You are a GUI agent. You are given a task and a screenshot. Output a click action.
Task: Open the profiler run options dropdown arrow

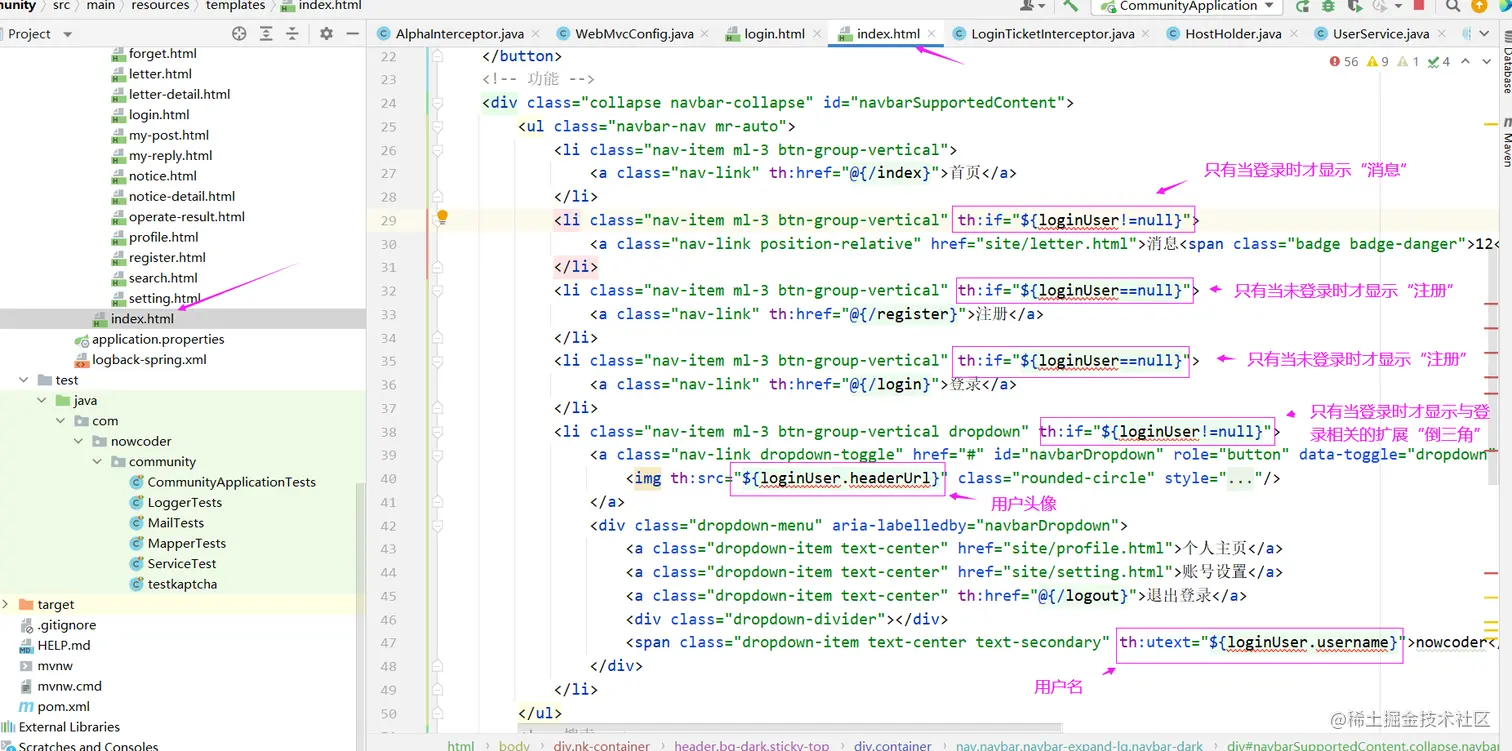click(x=1399, y=5)
